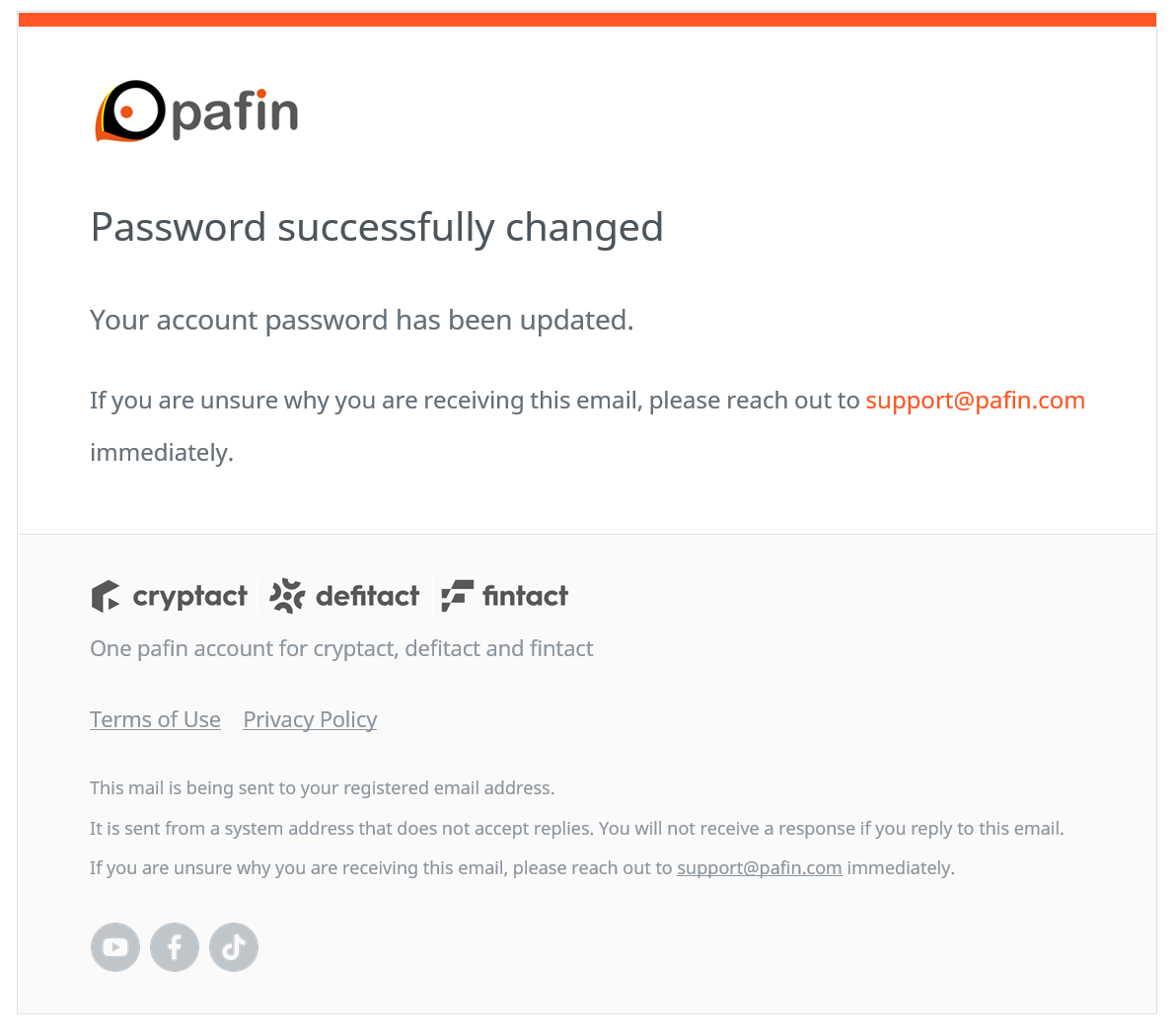Click the system address no-reply notice
Image resolution: width=1175 pixels, height=1036 pixels.
click(577, 829)
